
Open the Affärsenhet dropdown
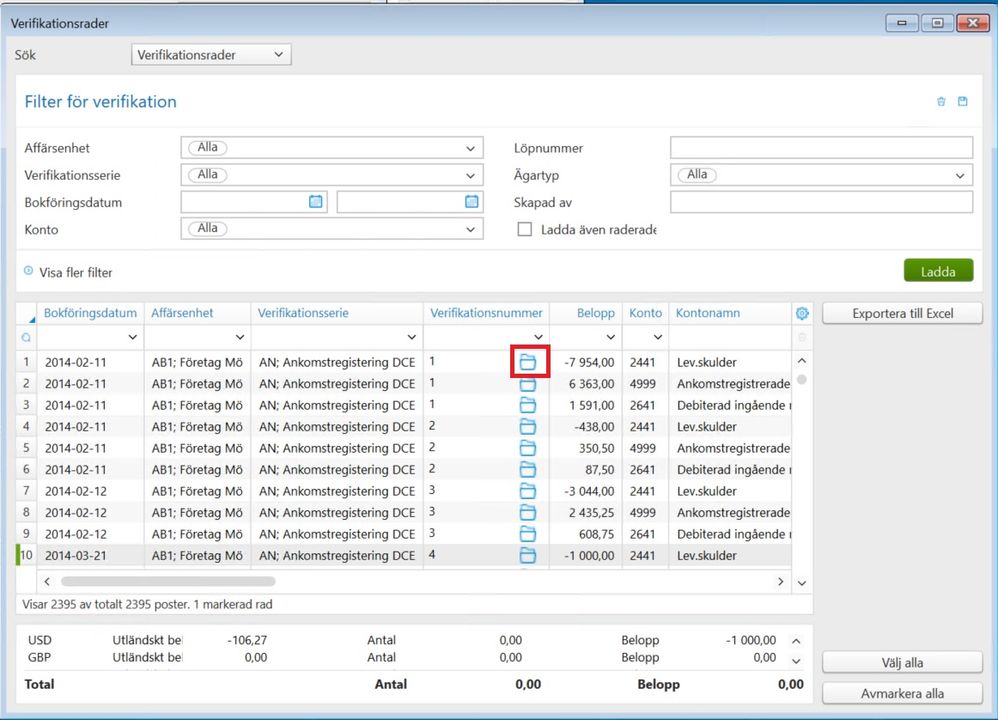pos(471,148)
